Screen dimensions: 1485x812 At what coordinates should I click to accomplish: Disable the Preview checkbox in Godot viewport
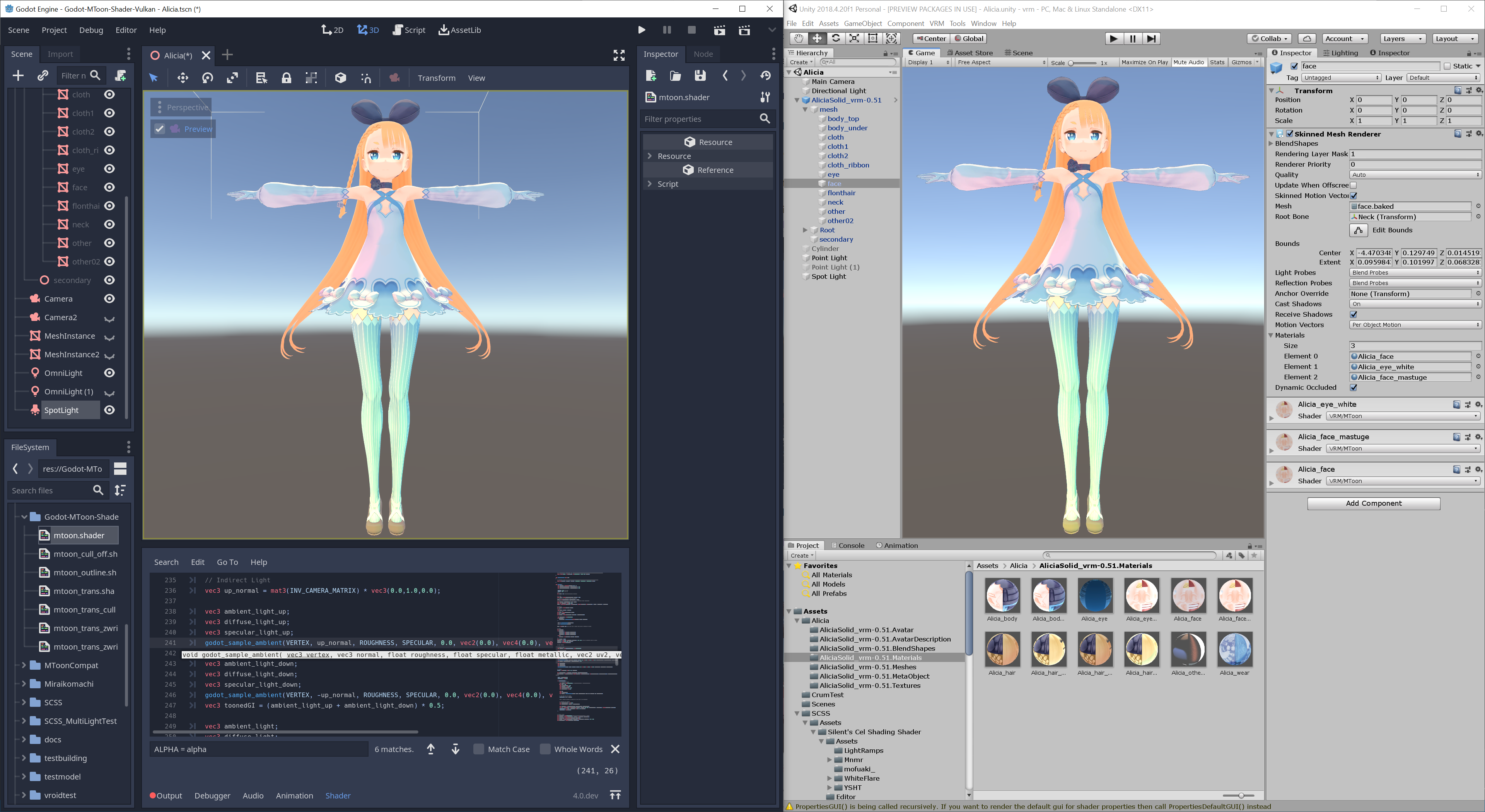[160, 128]
